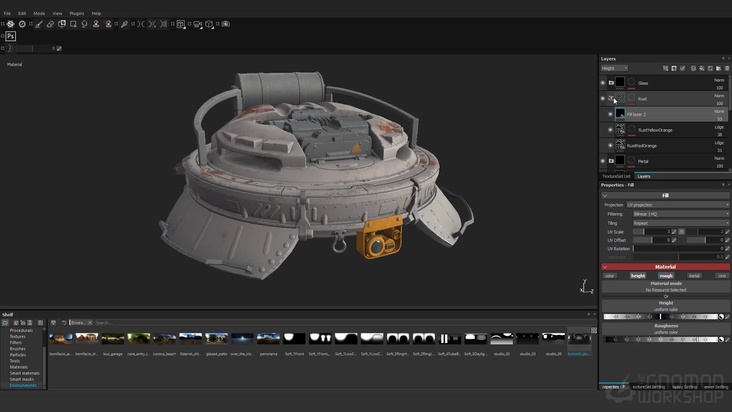Click the add mask icon in Layers

[x=674, y=68]
